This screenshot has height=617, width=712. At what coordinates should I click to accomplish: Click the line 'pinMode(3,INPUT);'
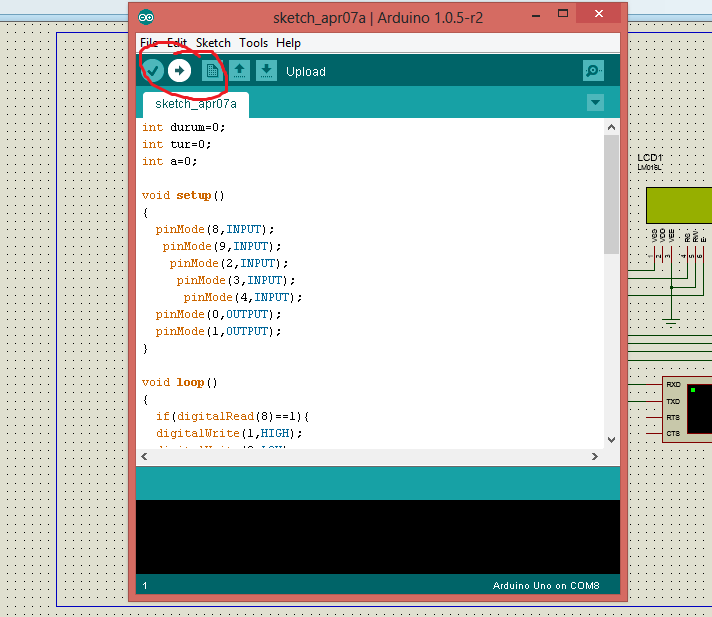point(236,281)
